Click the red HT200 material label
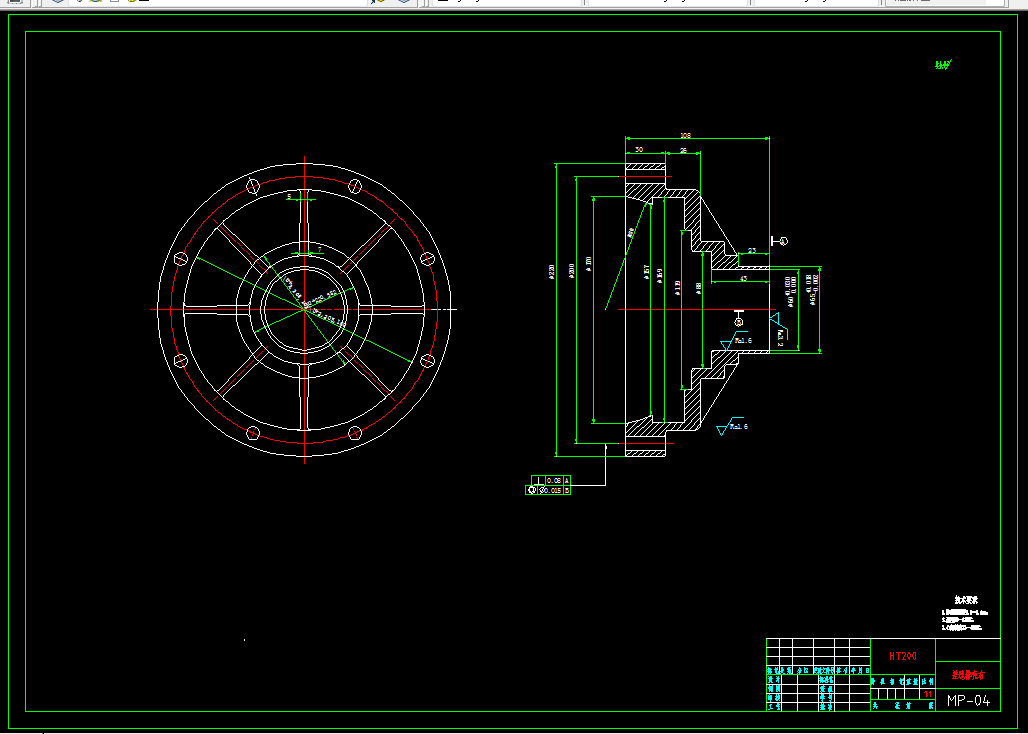 [x=903, y=656]
